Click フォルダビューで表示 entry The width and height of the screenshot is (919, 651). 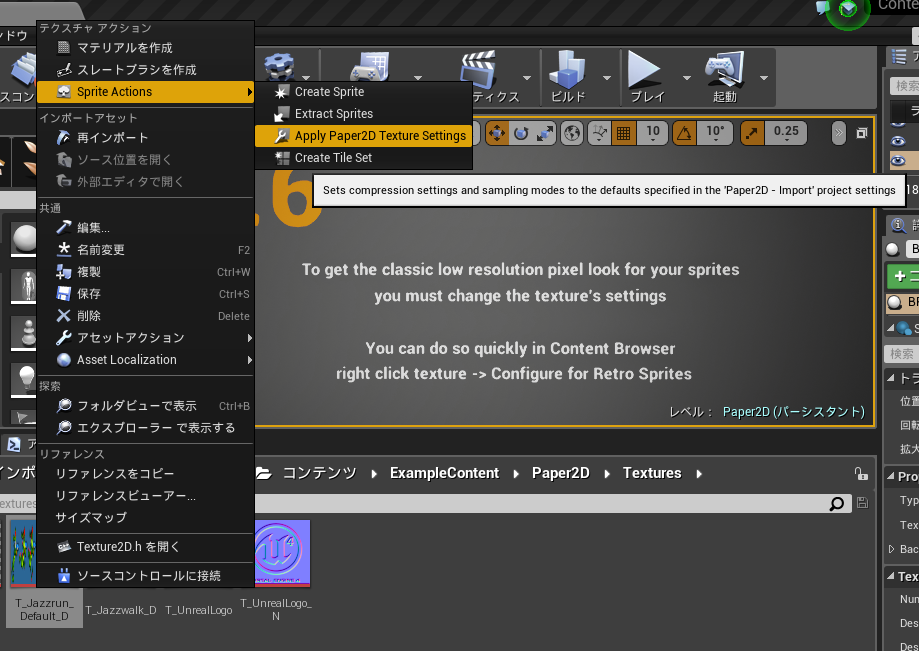coord(145,405)
